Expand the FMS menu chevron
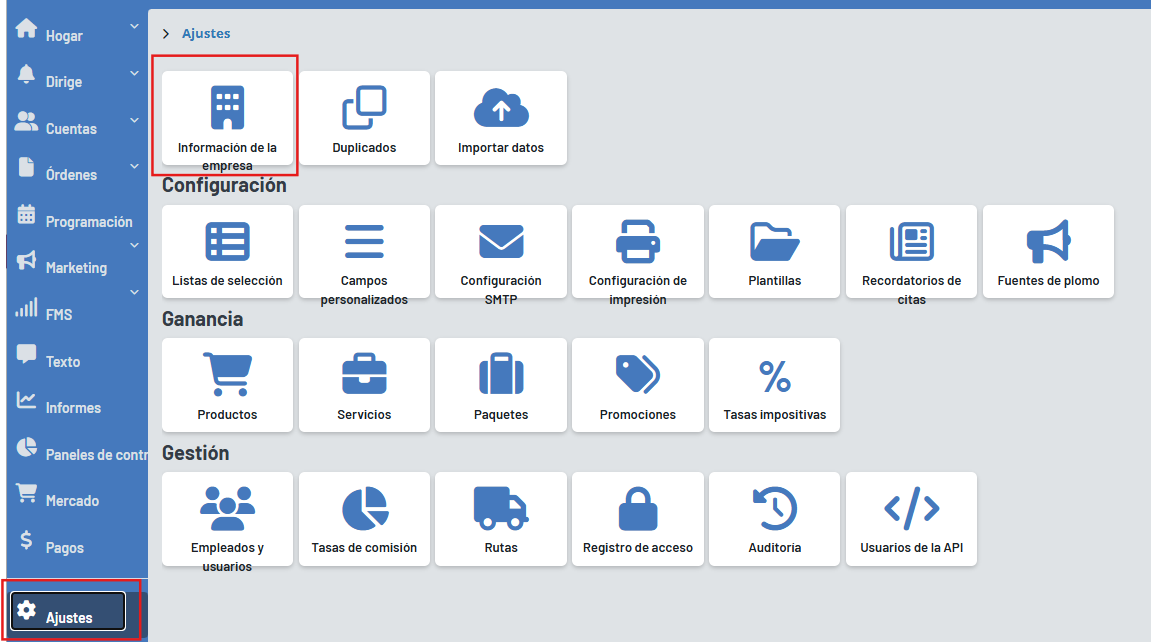This screenshot has width=1151, height=642. tap(134, 292)
